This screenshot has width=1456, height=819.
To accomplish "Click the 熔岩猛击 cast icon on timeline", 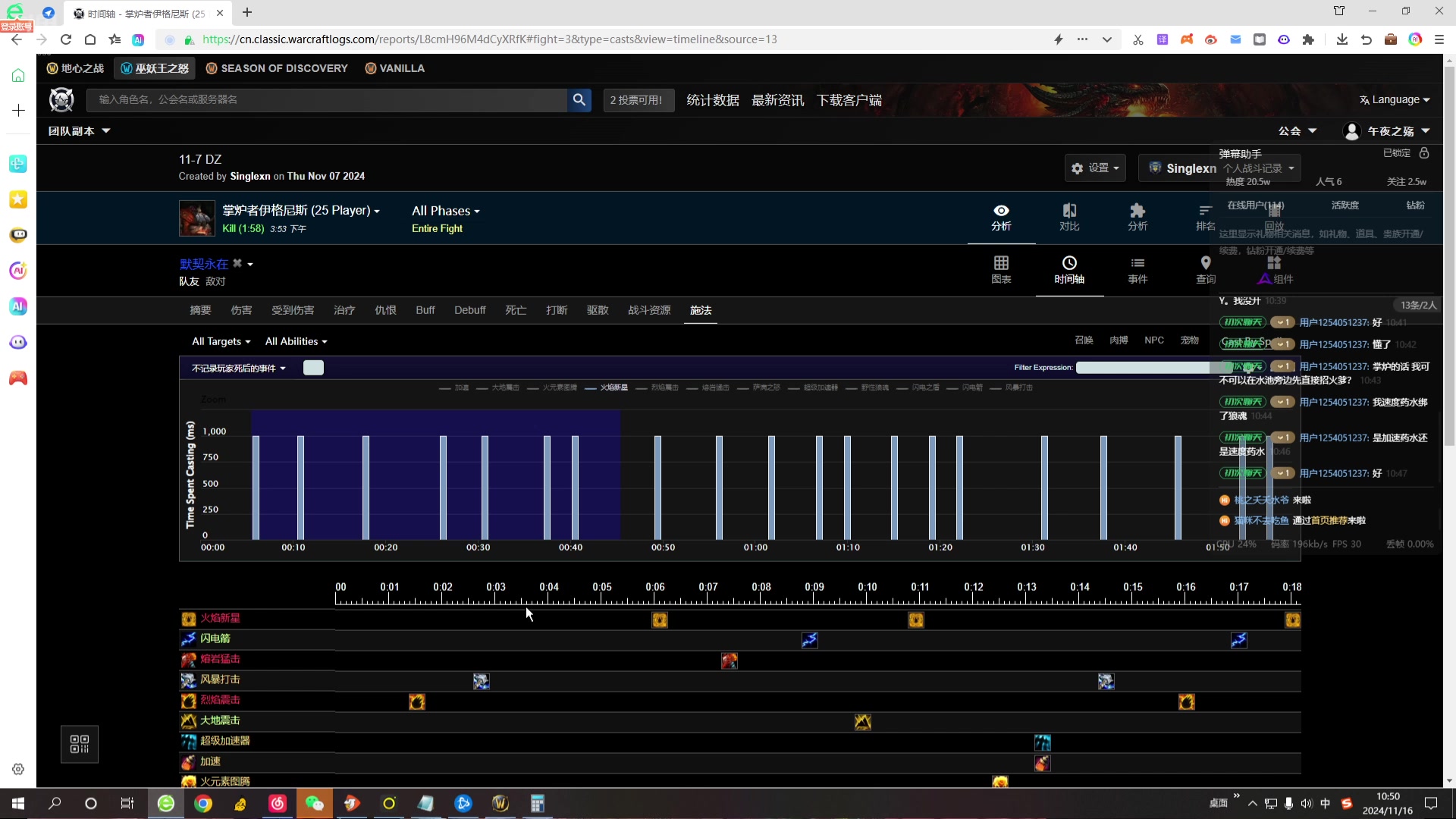I will coord(730,661).
